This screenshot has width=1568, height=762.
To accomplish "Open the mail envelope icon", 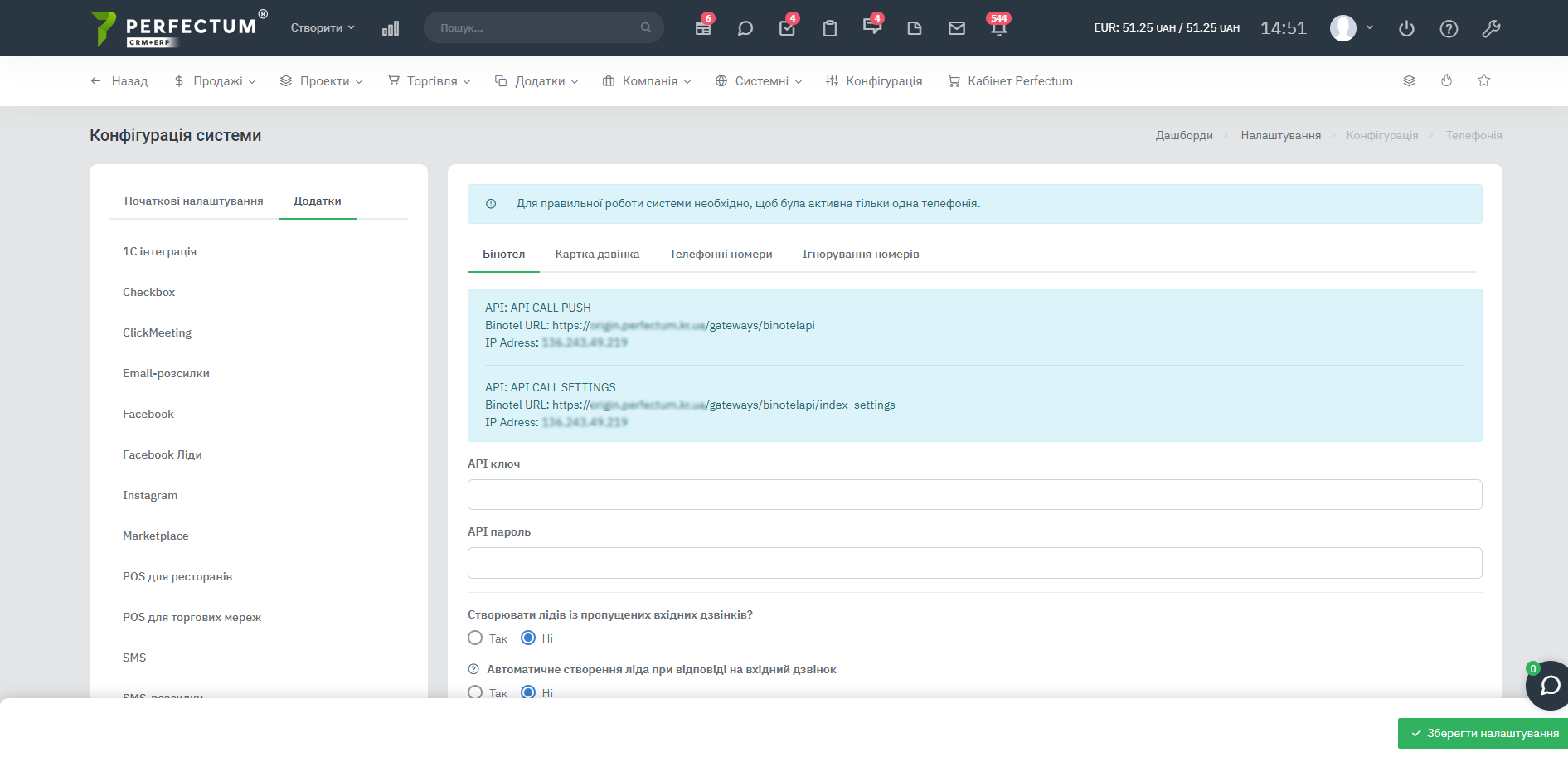I will pyautogui.click(x=956, y=28).
